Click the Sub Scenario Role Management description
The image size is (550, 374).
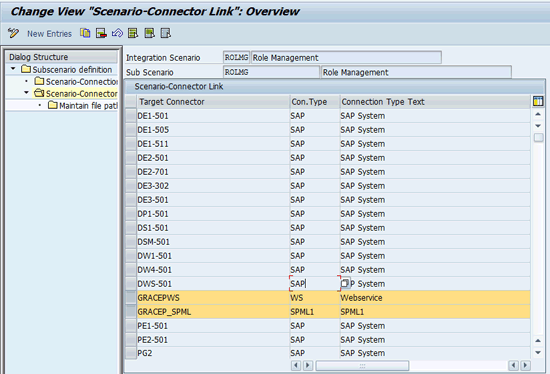click(x=416, y=72)
